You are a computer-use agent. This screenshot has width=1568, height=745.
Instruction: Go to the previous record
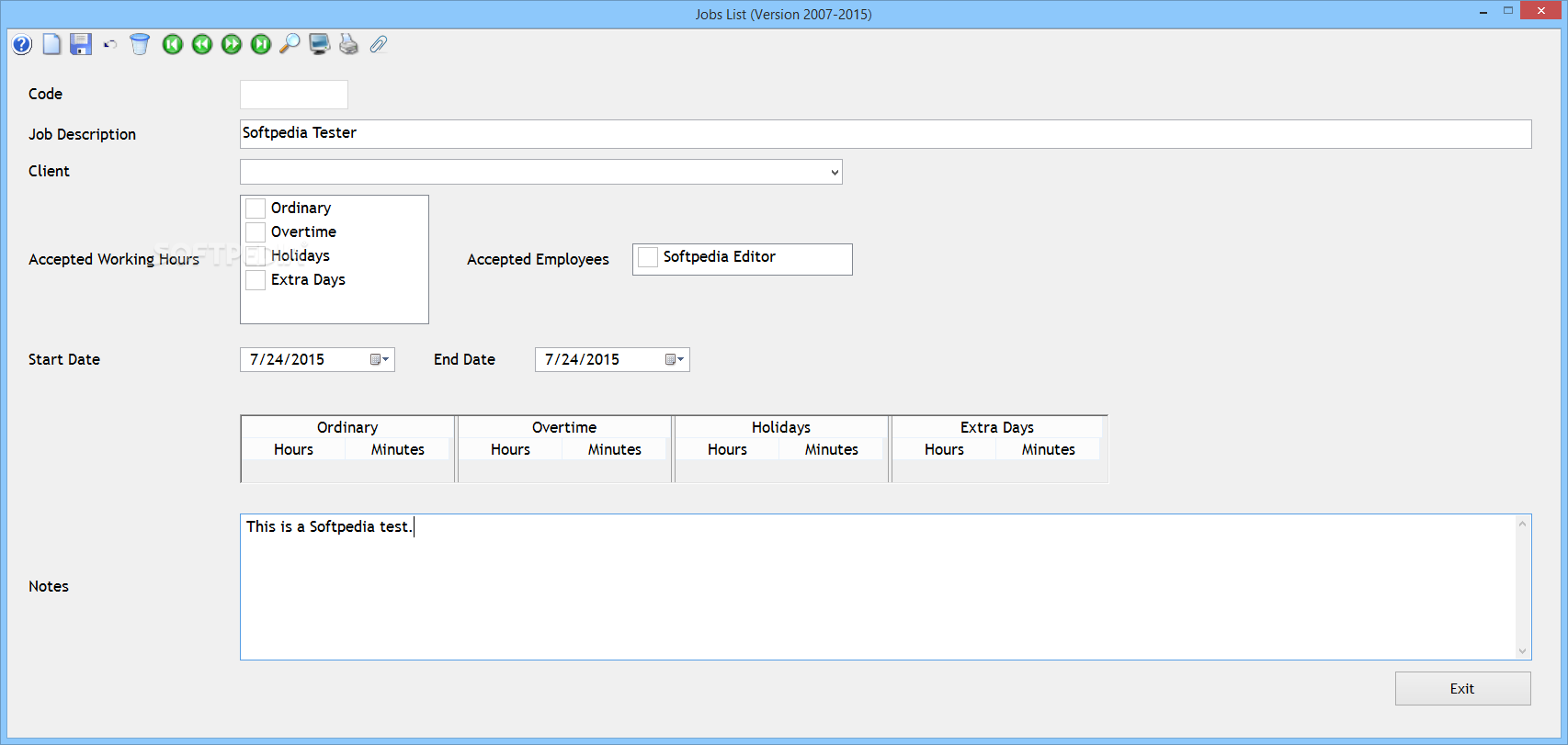202,44
